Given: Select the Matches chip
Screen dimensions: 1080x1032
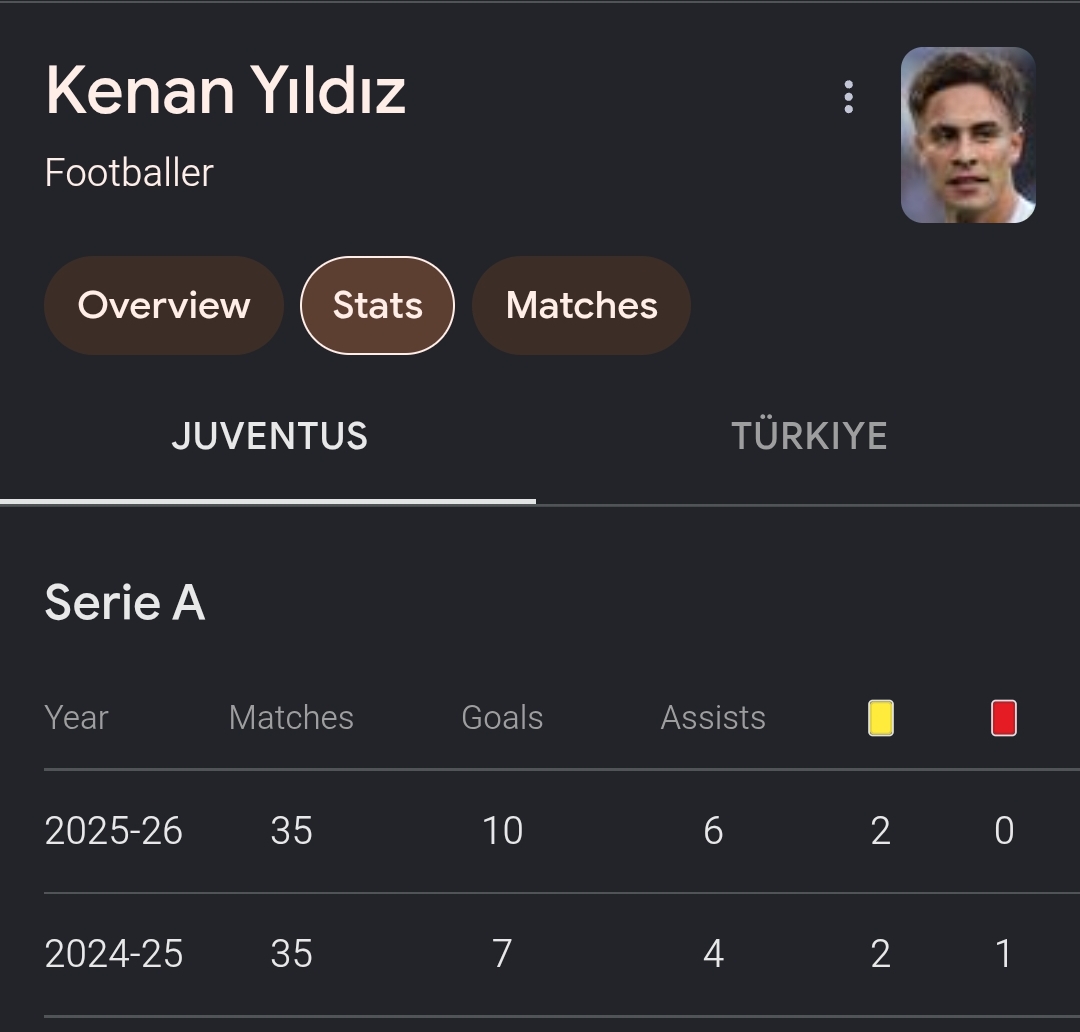Looking at the screenshot, I should pos(581,305).
